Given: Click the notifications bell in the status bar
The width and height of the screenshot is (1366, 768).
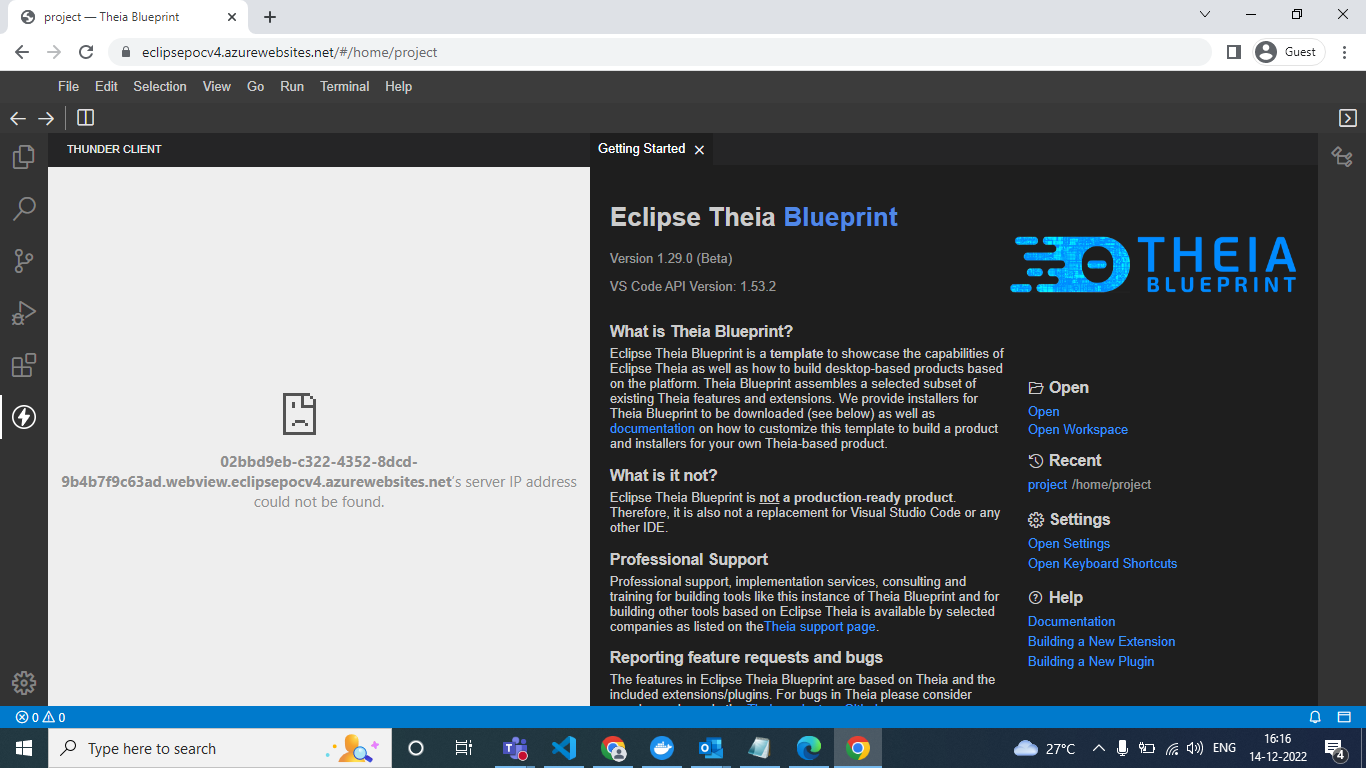Looking at the screenshot, I should (1315, 717).
